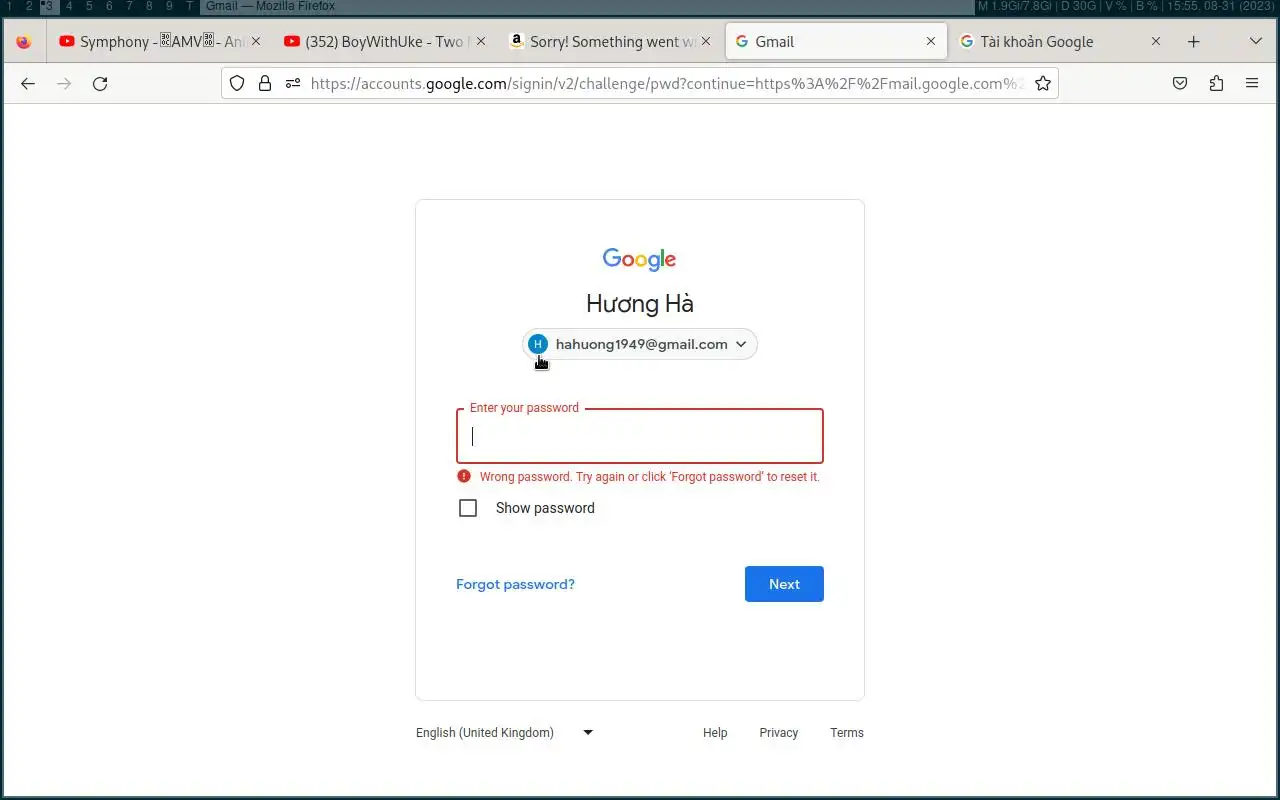Screen dimensions: 1280x800
Task: Tick the Show password checkbox
Action: pyautogui.click(x=468, y=508)
